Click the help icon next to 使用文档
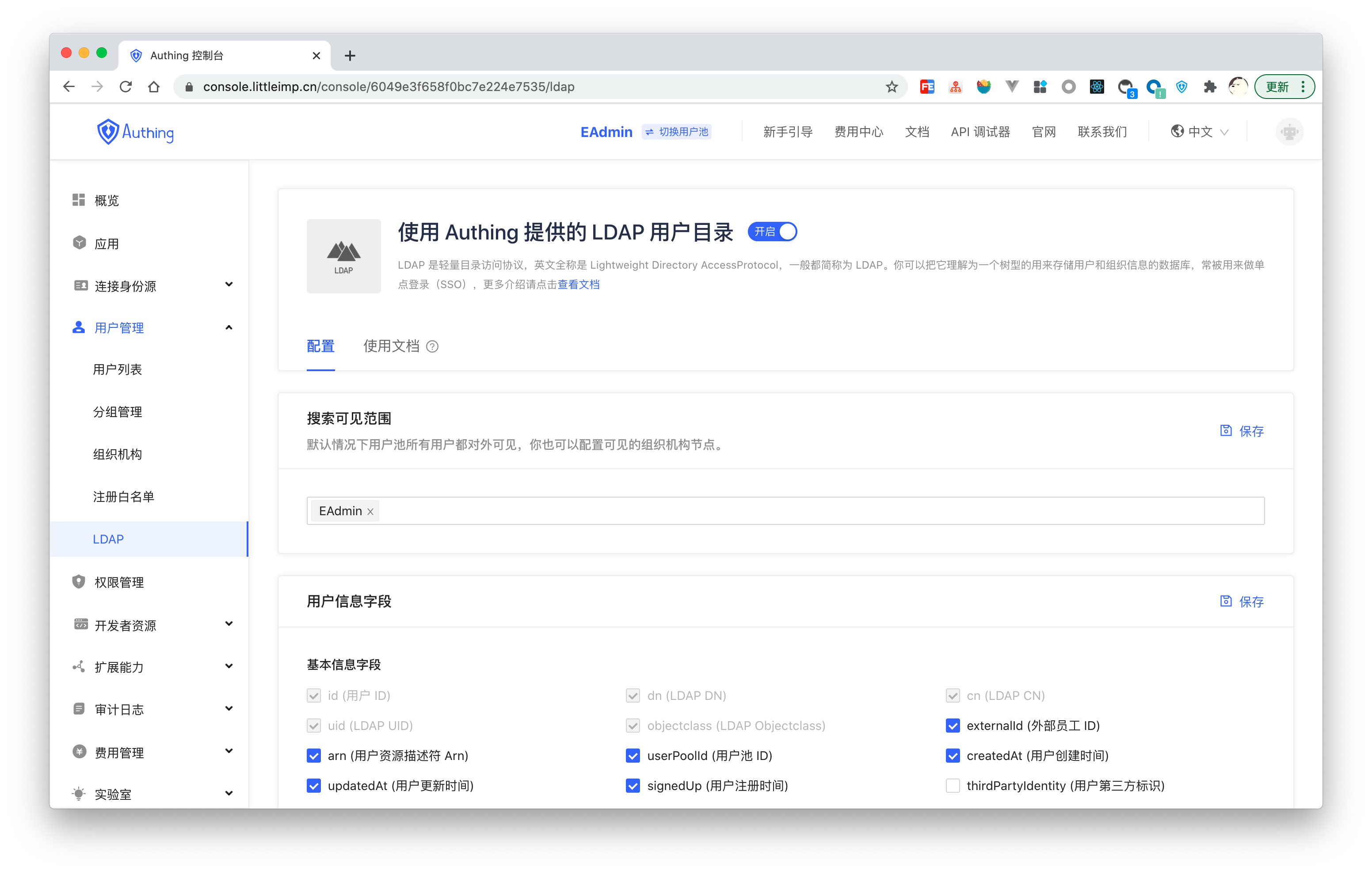Viewport: 1372px width, 874px height. click(x=432, y=346)
